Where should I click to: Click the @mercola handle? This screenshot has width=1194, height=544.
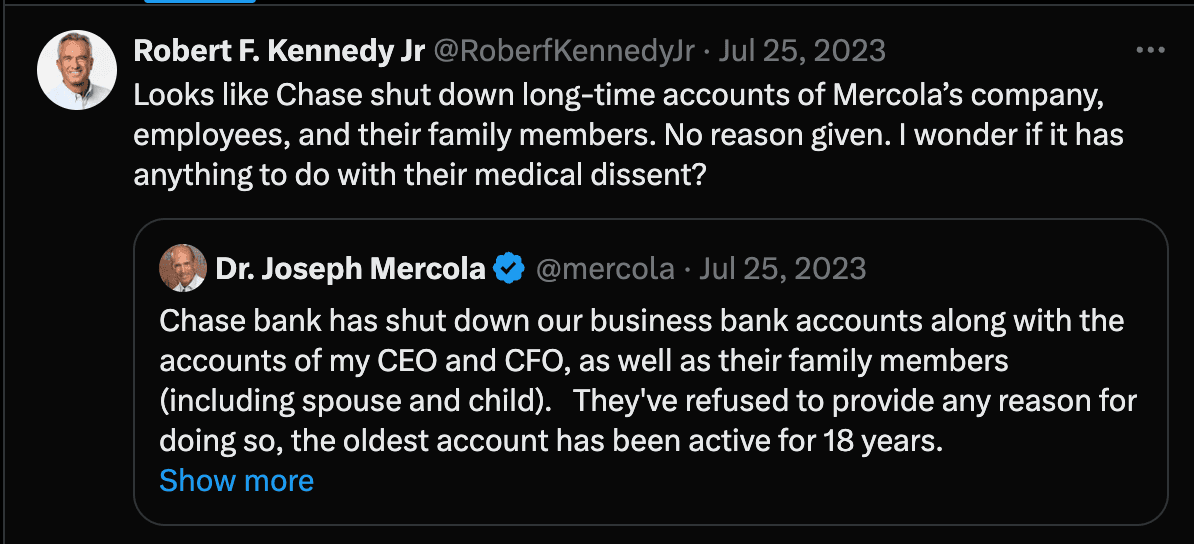604,269
